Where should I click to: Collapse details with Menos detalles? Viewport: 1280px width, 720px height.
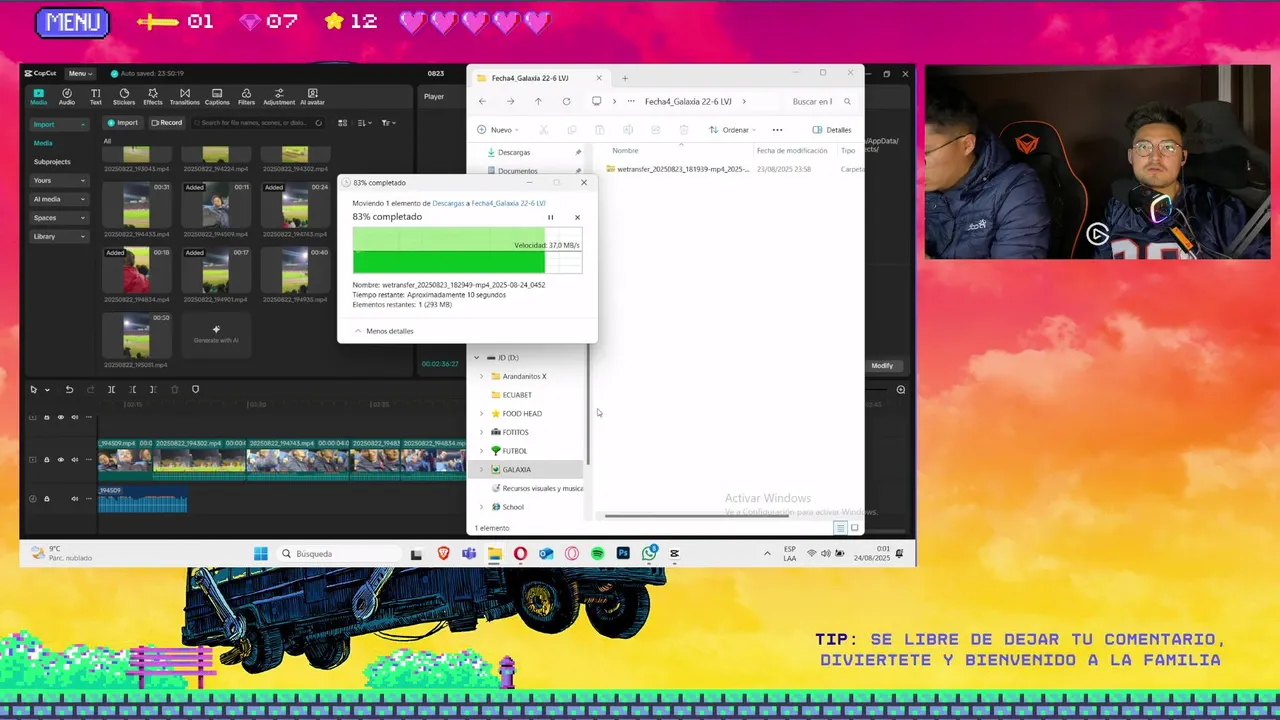[384, 331]
